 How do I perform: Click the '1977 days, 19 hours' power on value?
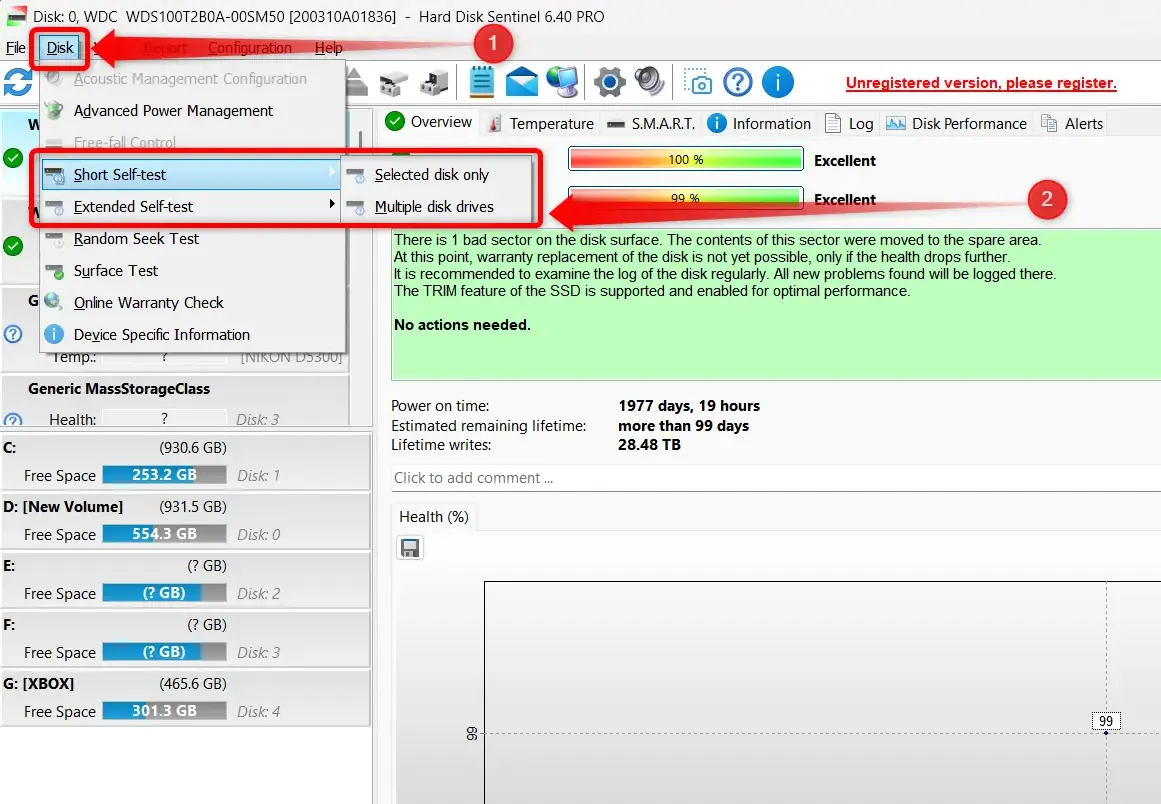[689, 406]
